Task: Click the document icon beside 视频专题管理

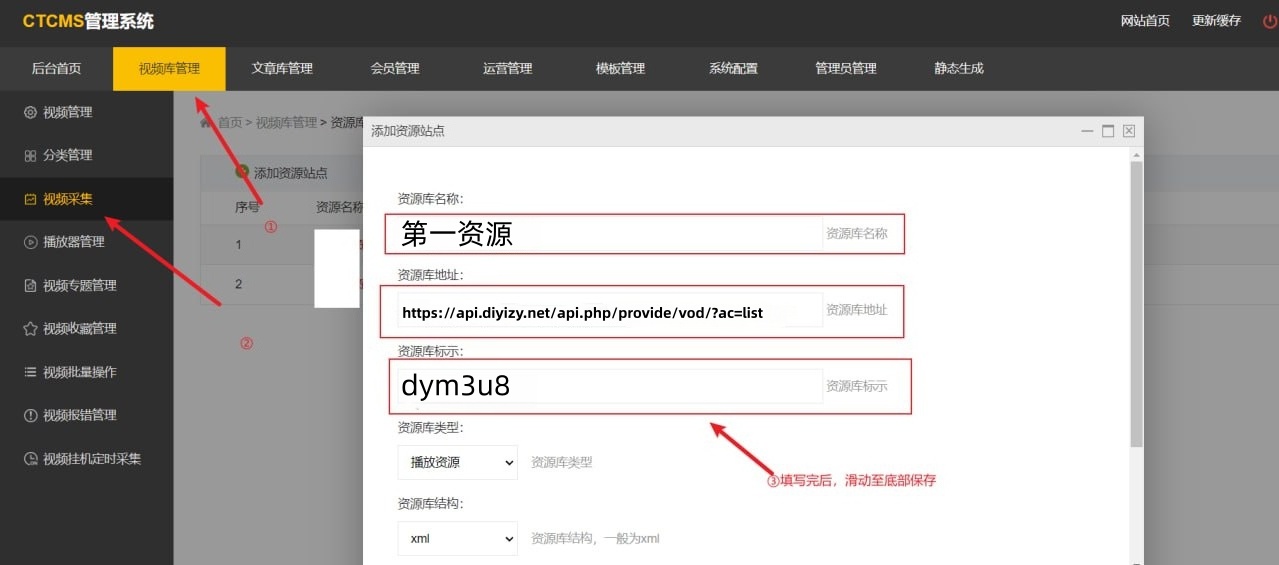Action: click(x=30, y=286)
